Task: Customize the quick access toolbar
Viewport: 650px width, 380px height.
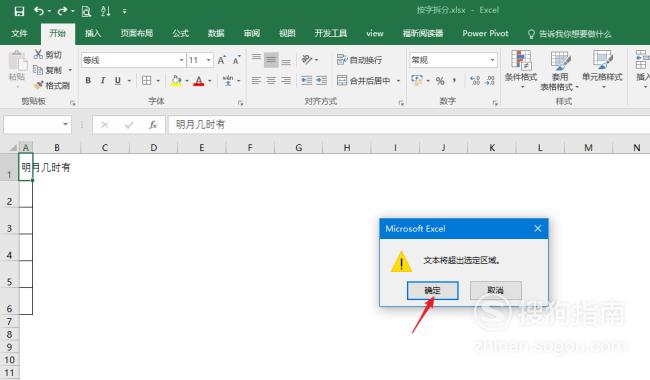Action: [x=124, y=12]
